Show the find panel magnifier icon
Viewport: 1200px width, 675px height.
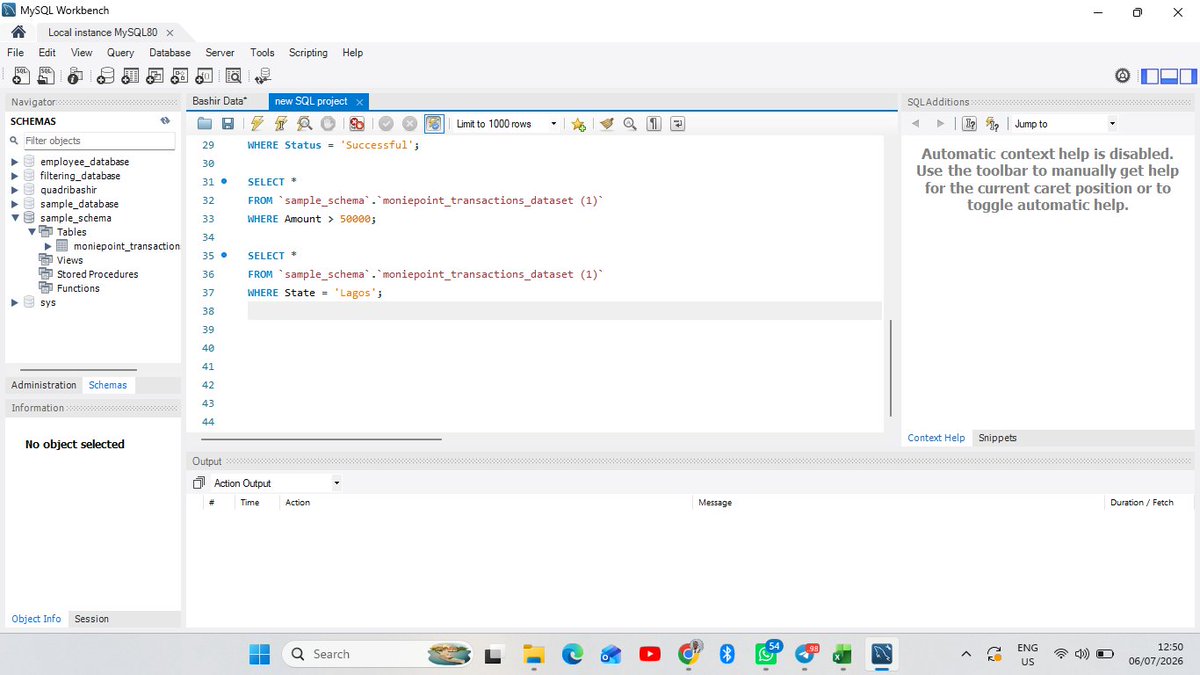[630, 124]
